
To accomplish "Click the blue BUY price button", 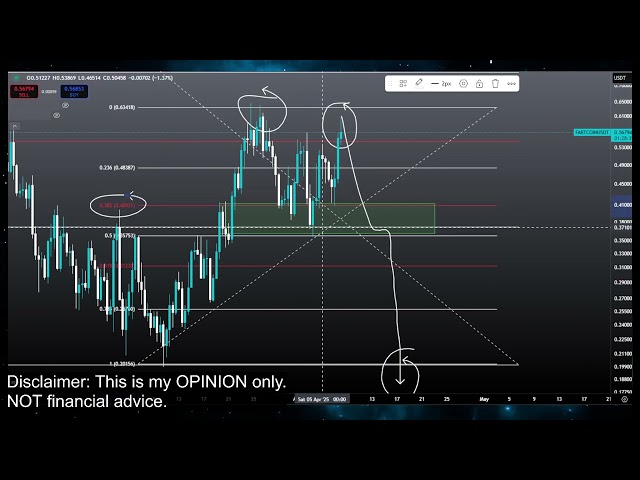I will [x=75, y=93].
